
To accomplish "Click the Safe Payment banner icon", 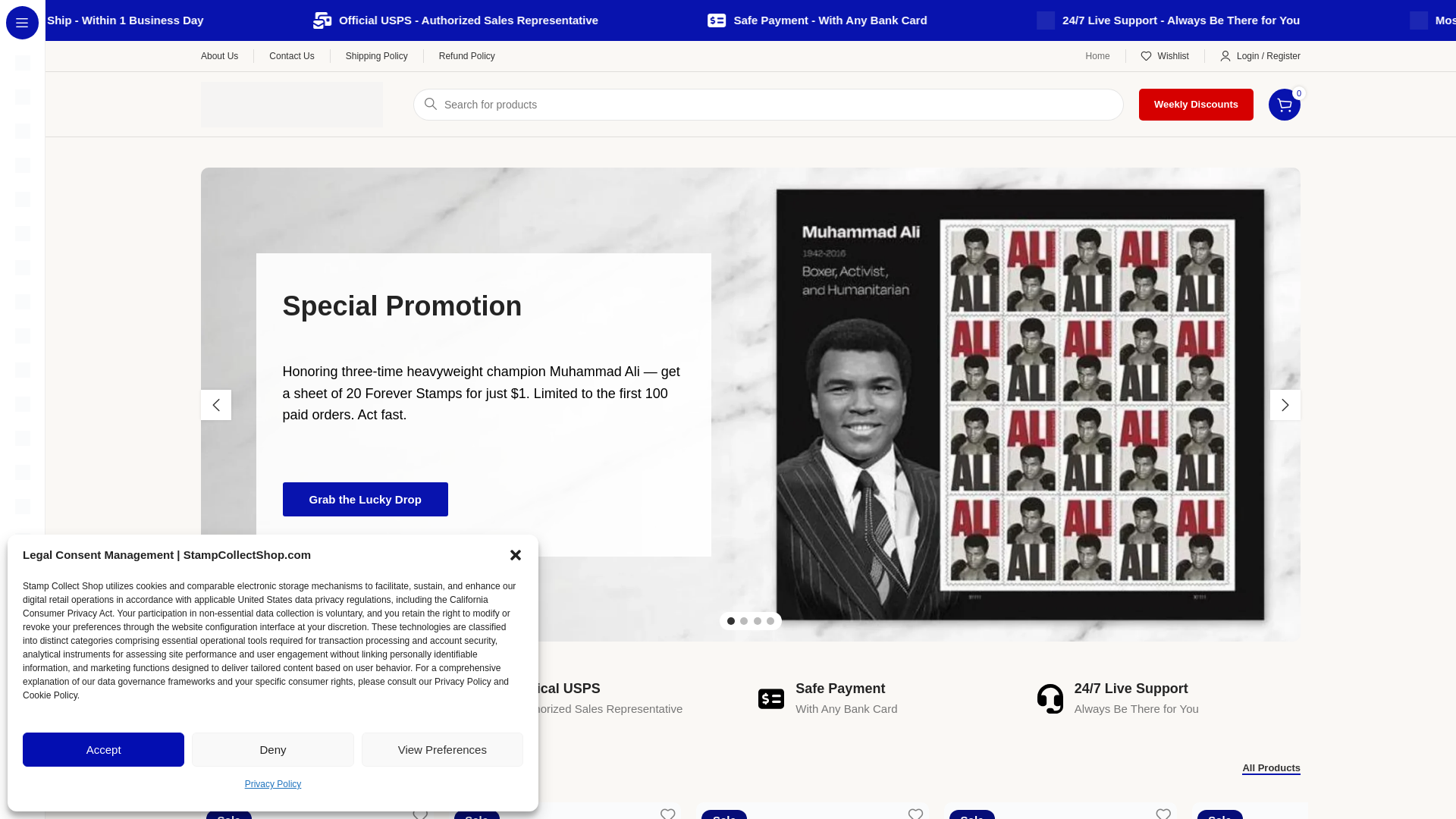I will [x=717, y=20].
